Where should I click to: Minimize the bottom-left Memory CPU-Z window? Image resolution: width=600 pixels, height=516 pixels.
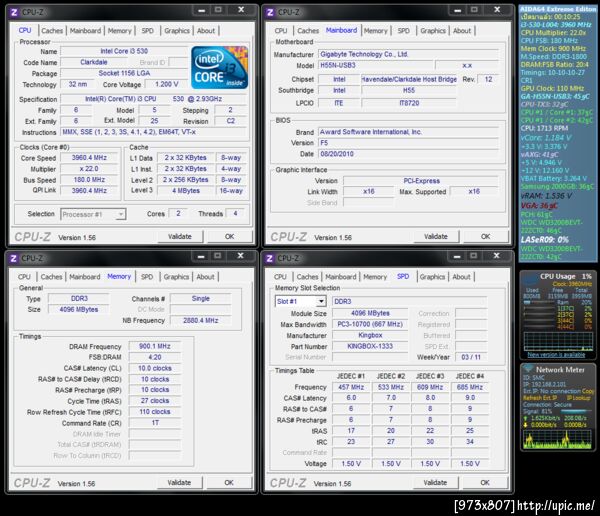click(x=201, y=256)
